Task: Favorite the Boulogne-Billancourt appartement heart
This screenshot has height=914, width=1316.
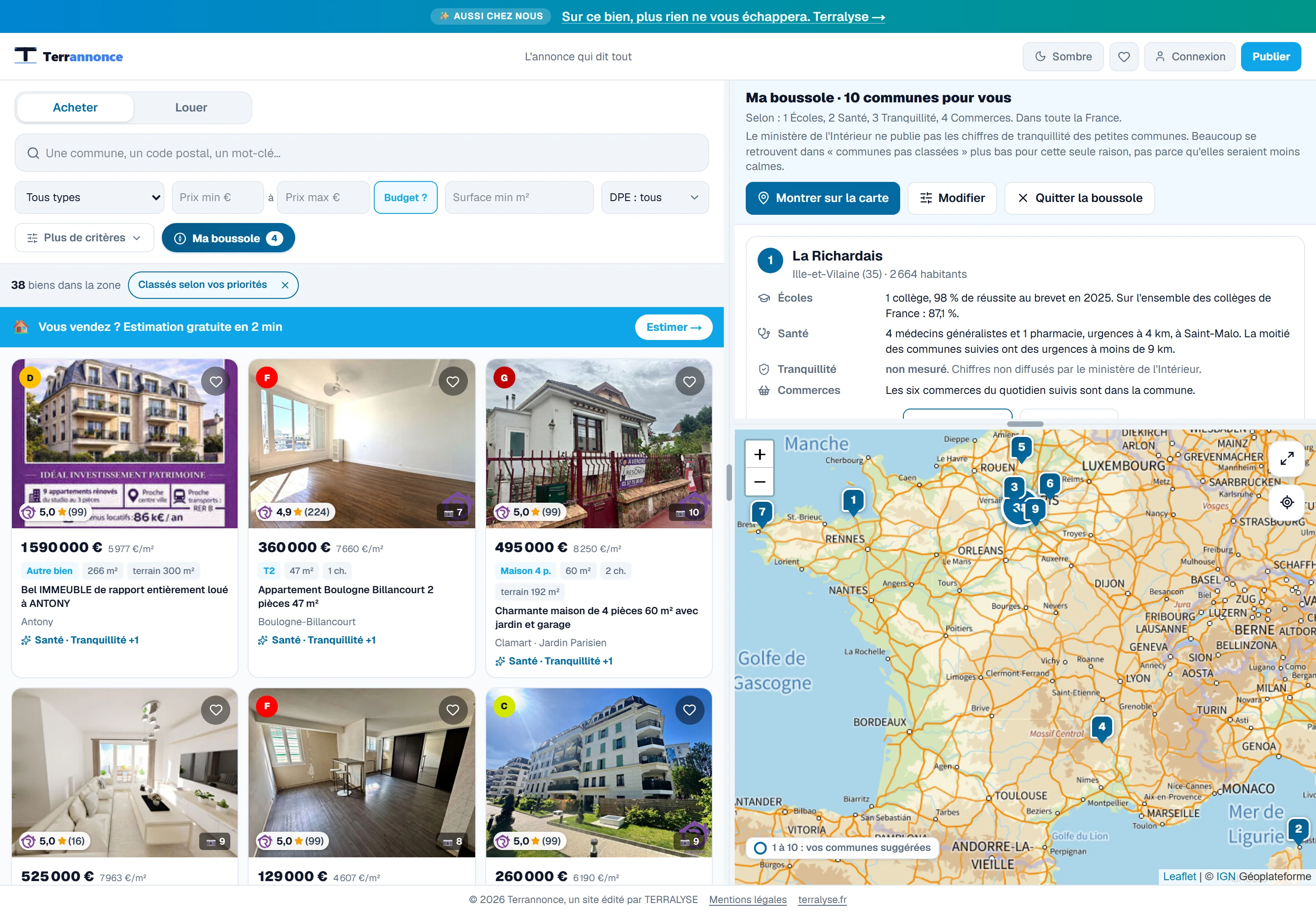Action: [452, 382]
